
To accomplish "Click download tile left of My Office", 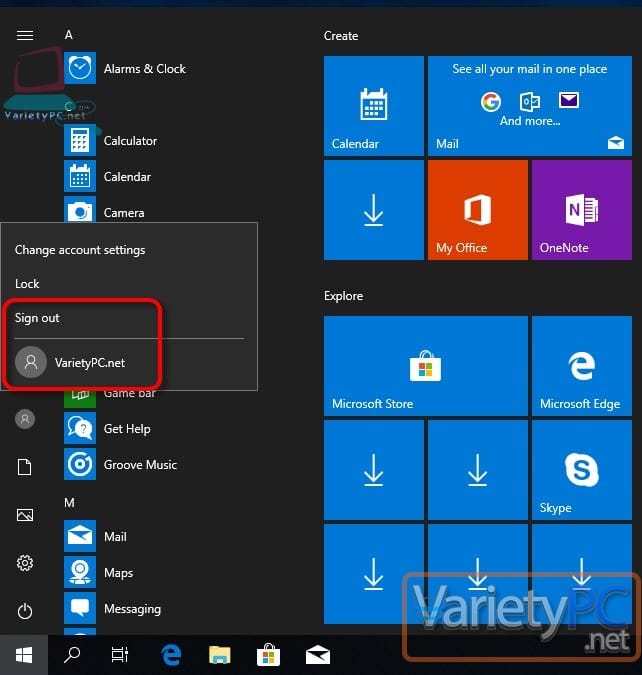I will [373, 210].
